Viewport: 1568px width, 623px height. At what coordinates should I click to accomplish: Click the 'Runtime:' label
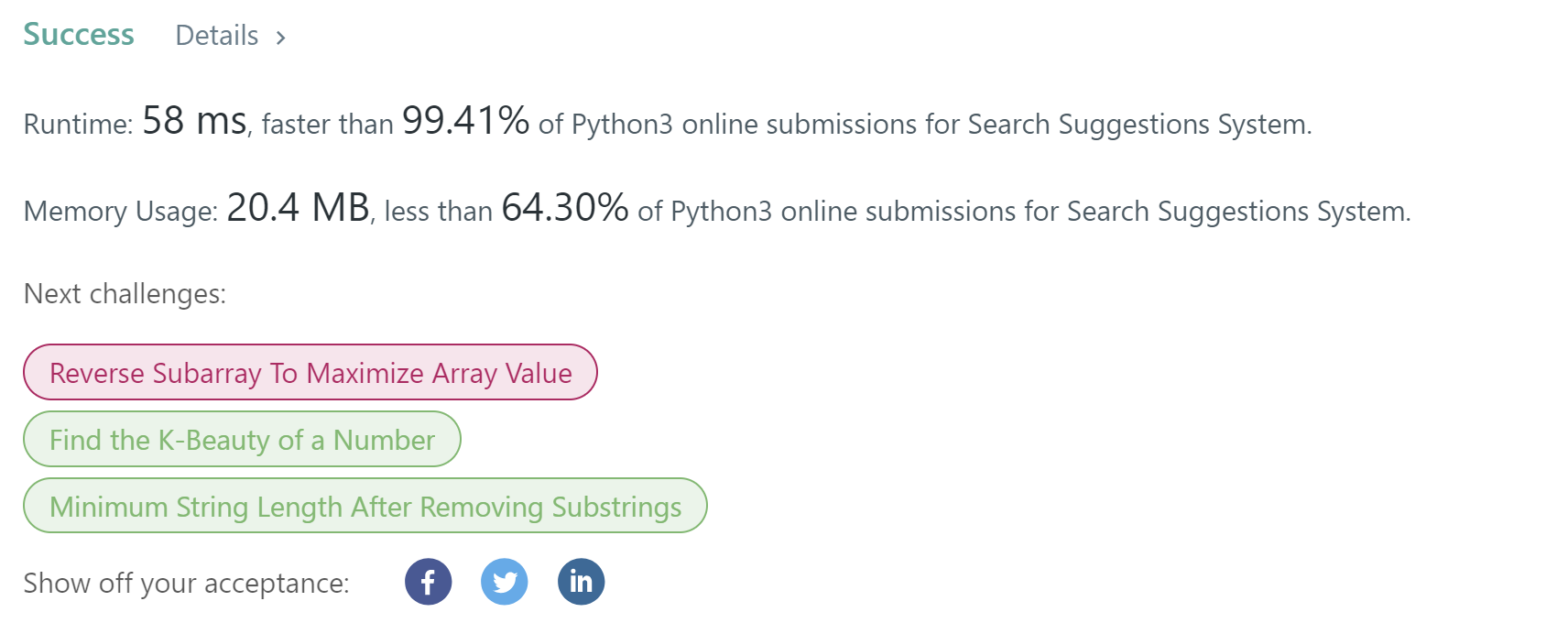pyautogui.click(x=78, y=125)
